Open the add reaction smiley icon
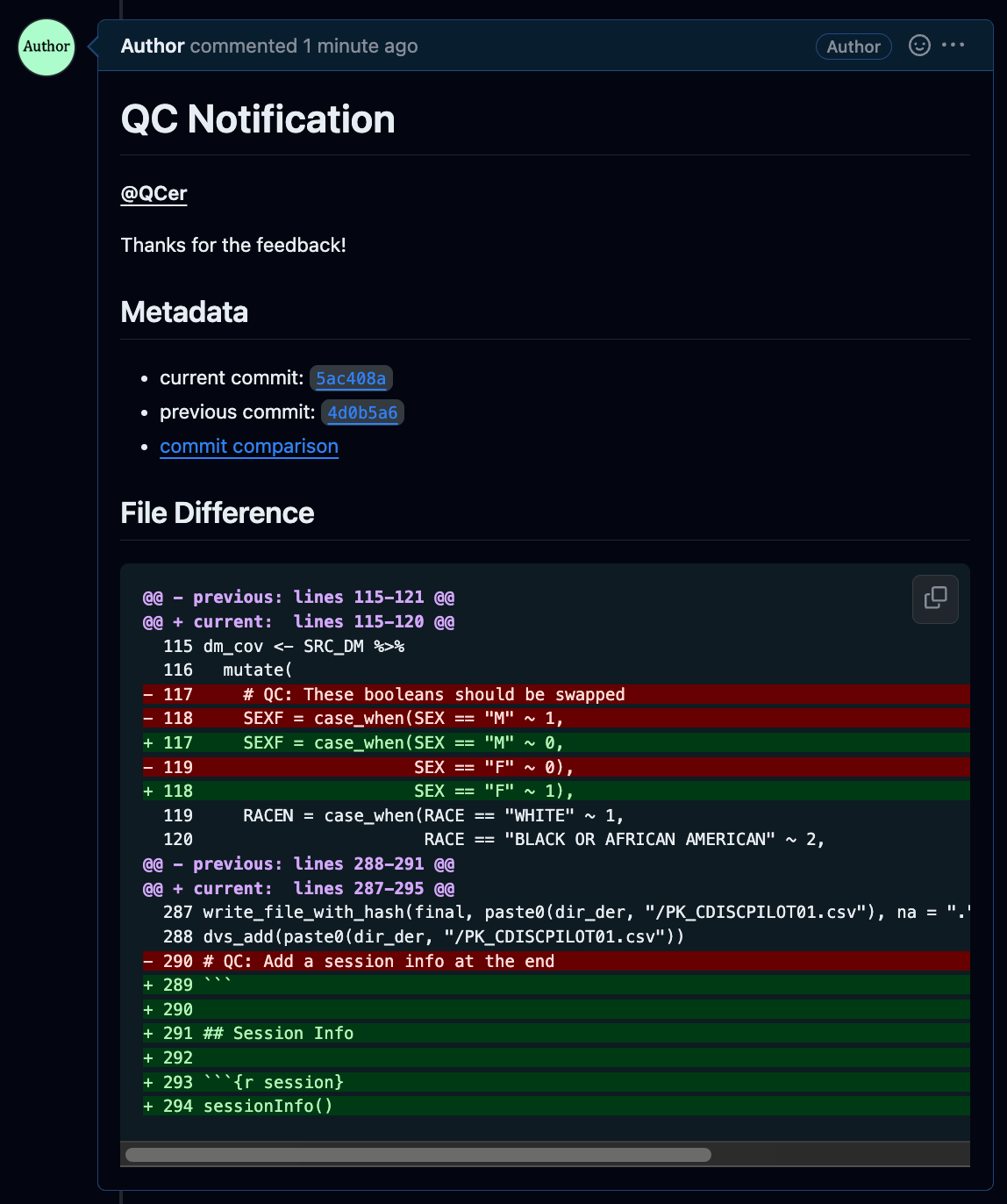This screenshot has width=1007, height=1204. coord(919,46)
